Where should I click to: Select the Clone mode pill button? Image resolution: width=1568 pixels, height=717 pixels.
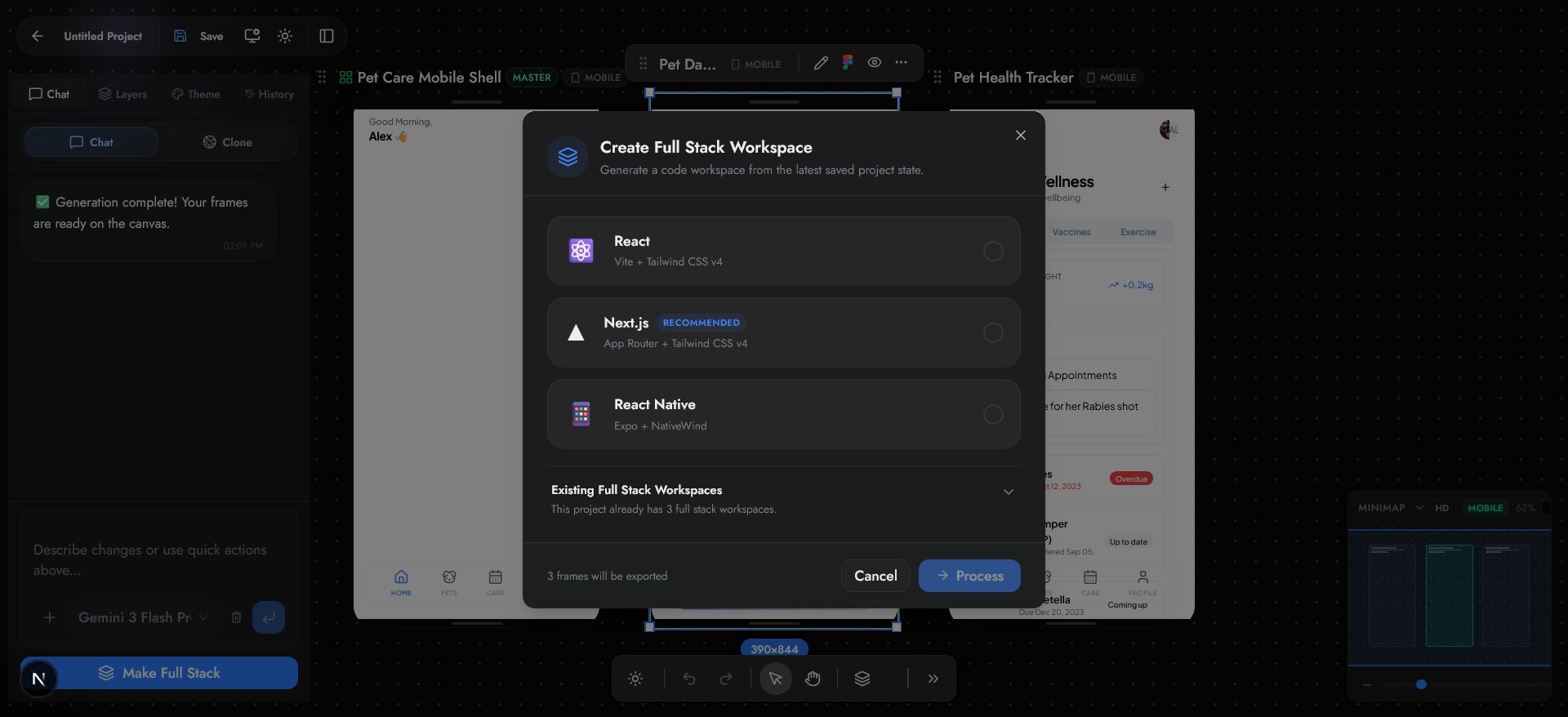[227, 142]
